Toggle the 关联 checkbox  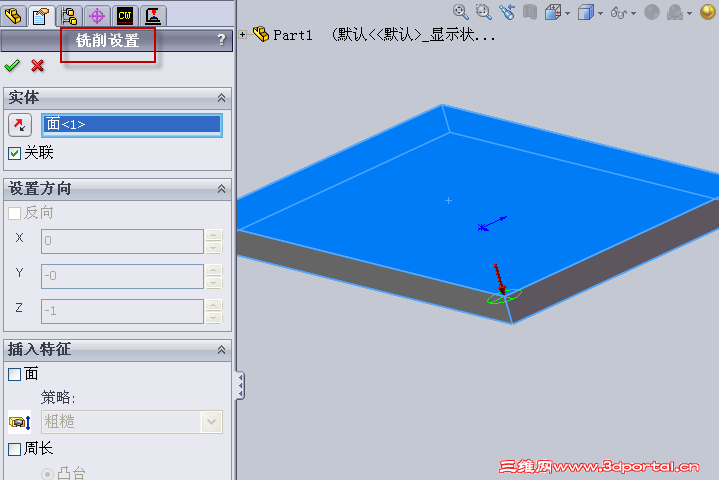coord(15,153)
